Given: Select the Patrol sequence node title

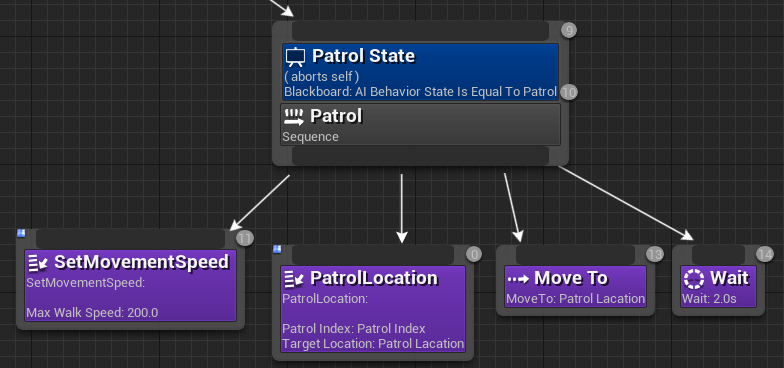Looking at the screenshot, I should tap(336, 116).
